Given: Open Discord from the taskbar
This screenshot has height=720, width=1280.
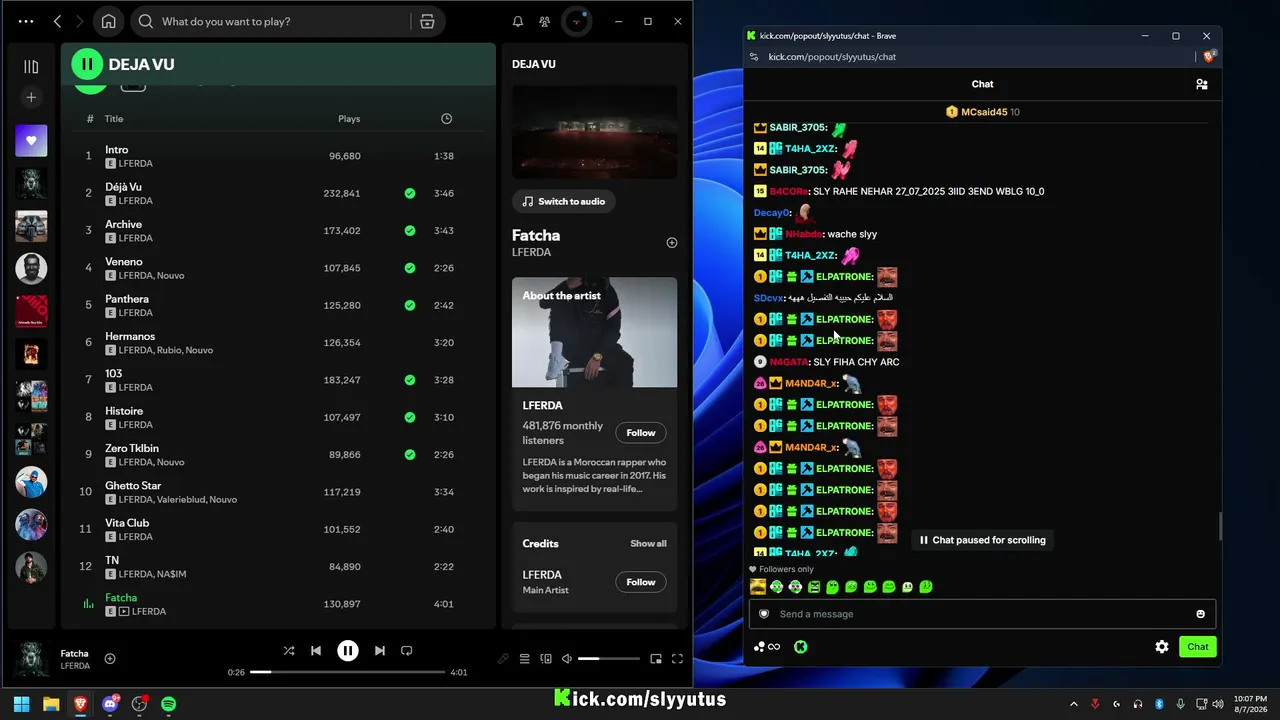Looking at the screenshot, I should 110,704.
